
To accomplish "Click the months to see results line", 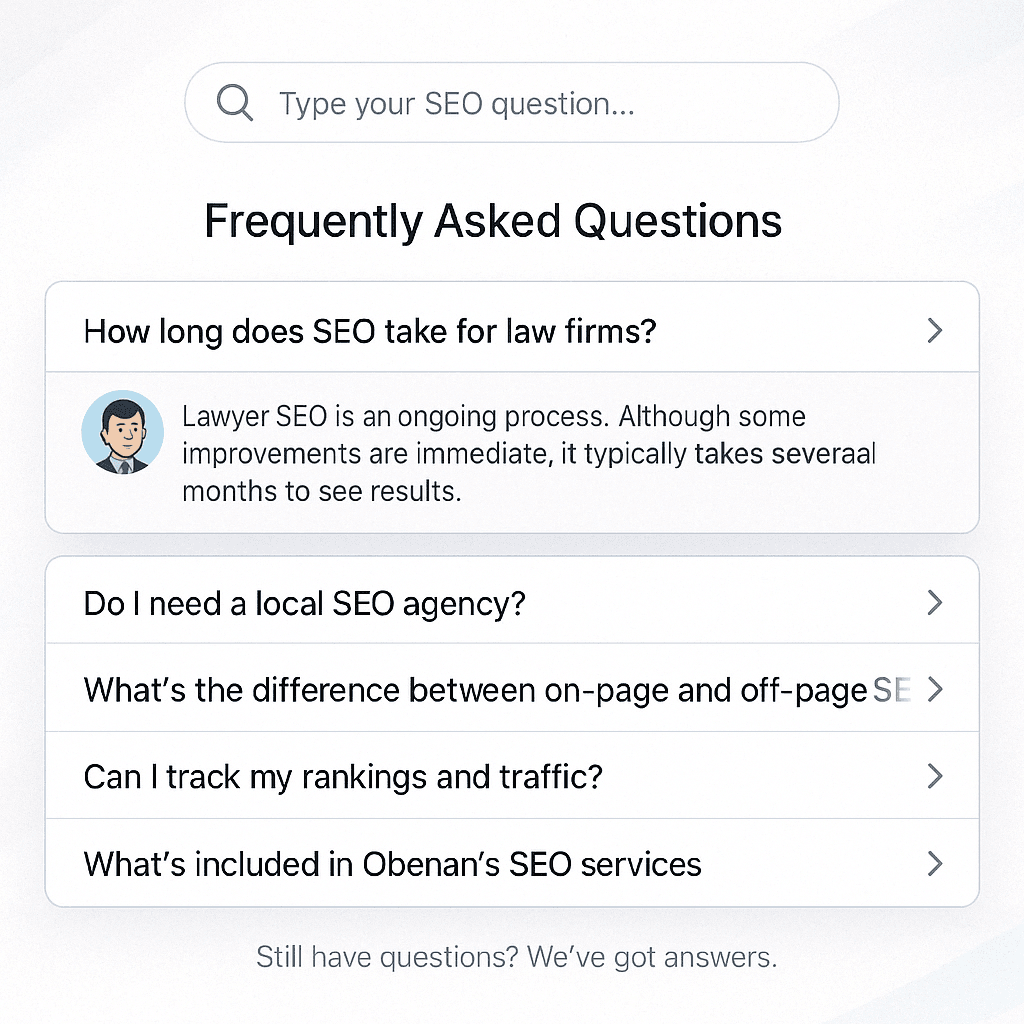I will [322, 492].
